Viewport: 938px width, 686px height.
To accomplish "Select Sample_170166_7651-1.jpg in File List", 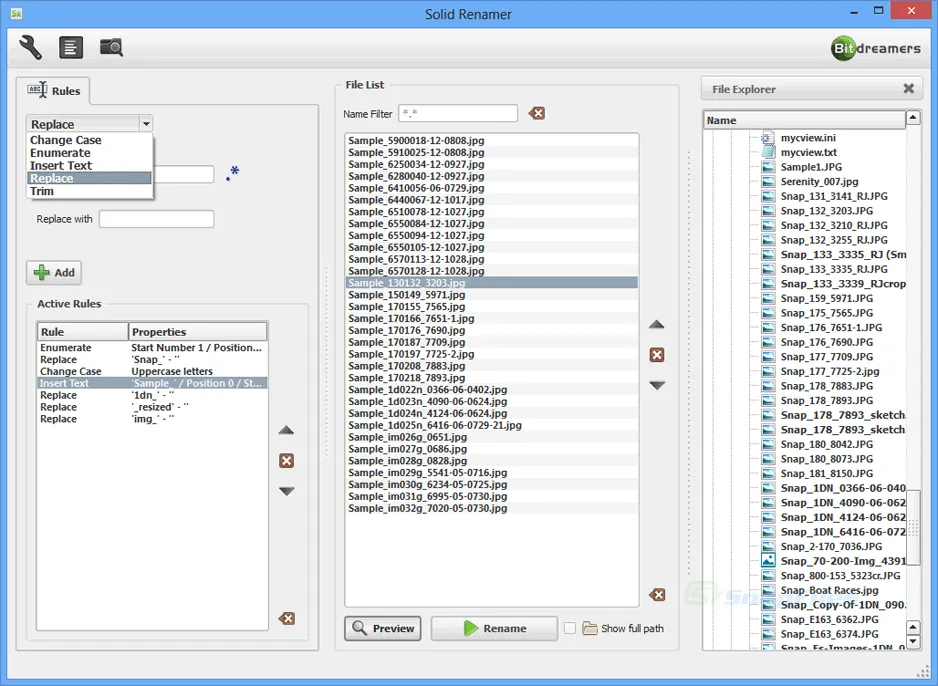I will point(492,318).
